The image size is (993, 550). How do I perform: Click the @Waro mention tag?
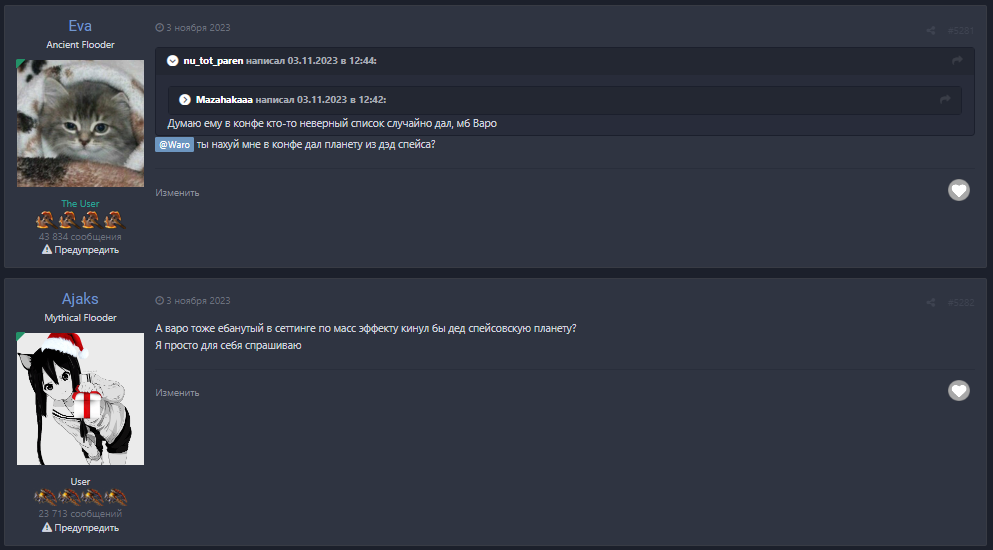[174, 145]
